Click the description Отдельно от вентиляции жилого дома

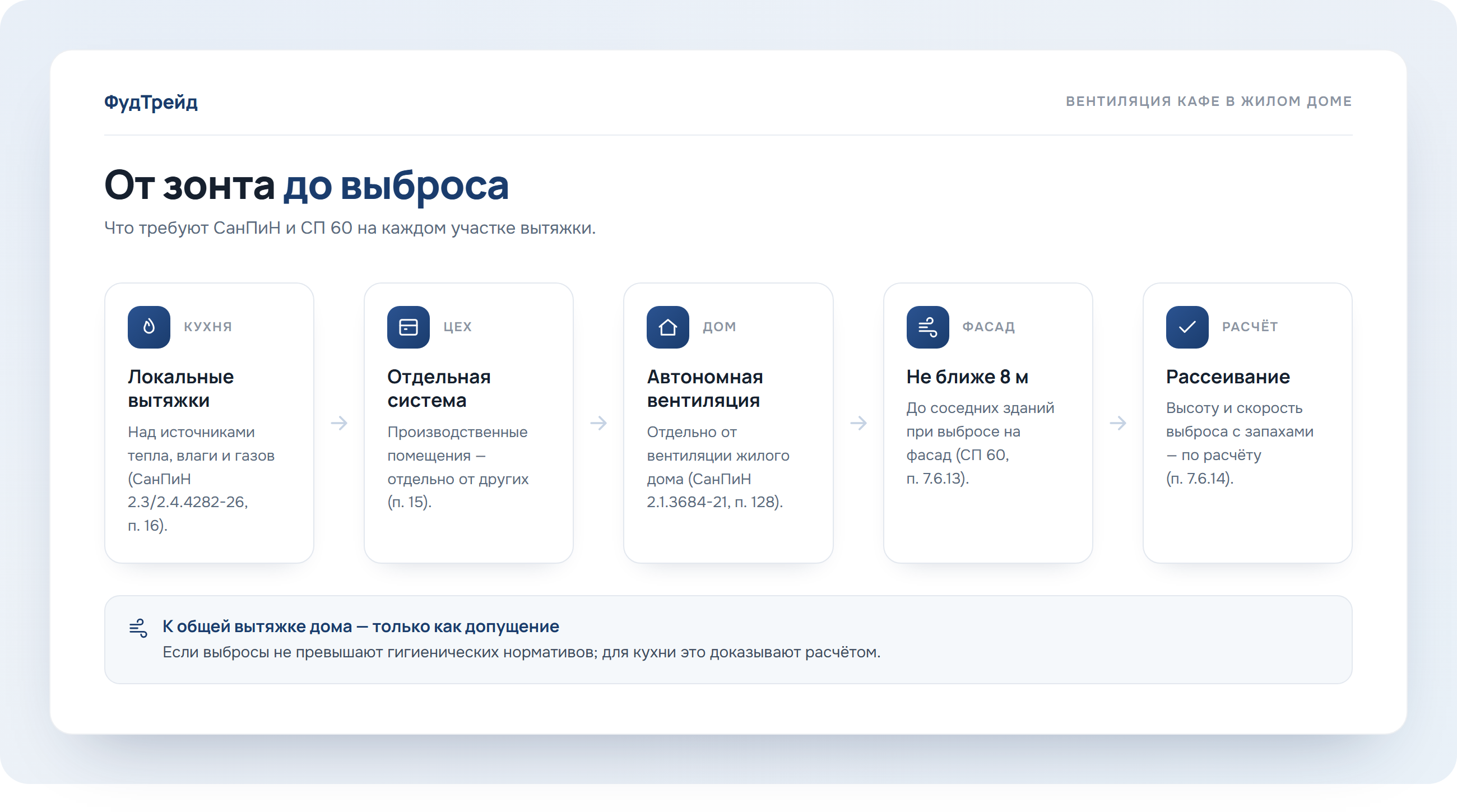point(718,467)
